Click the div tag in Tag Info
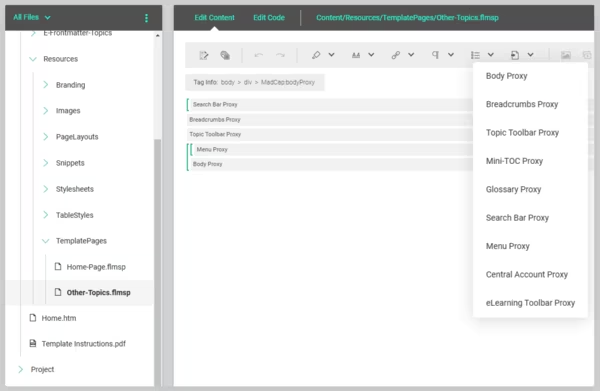Image resolution: width=600 pixels, height=391 pixels. [x=248, y=82]
